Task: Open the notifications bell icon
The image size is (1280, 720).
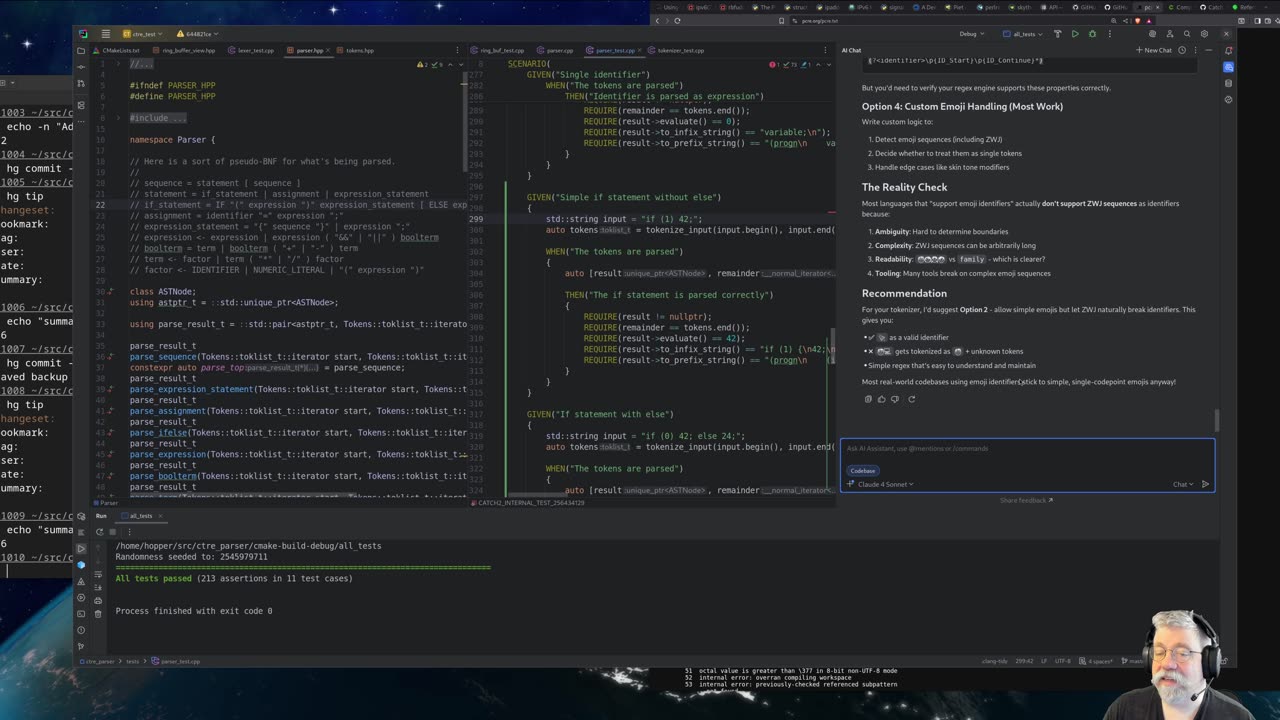Action: point(1228,50)
